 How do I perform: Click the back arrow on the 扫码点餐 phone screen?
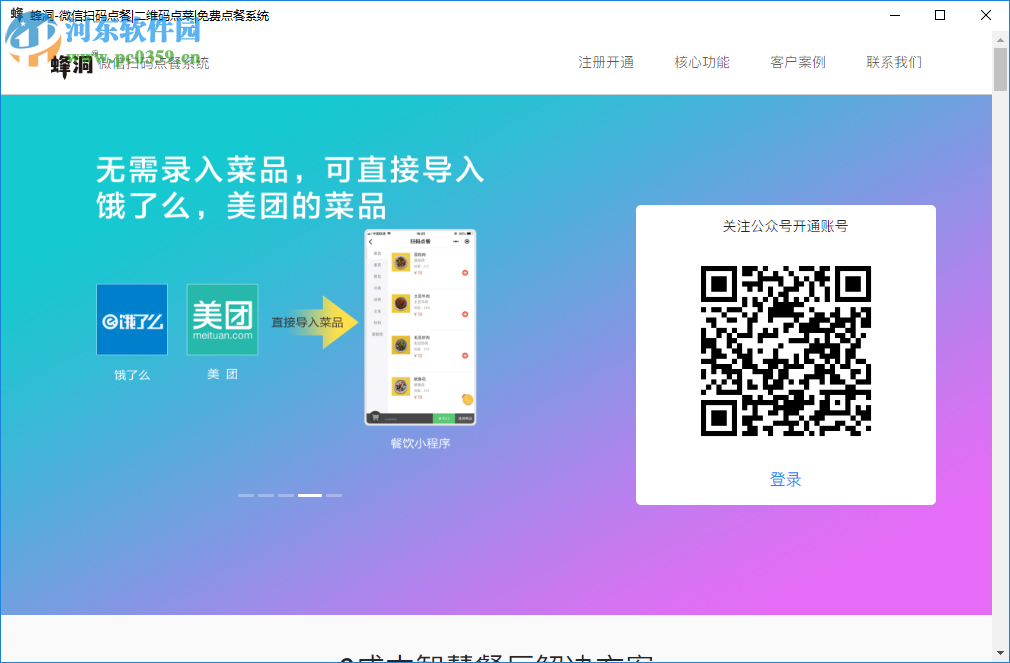(x=372, y=242)
